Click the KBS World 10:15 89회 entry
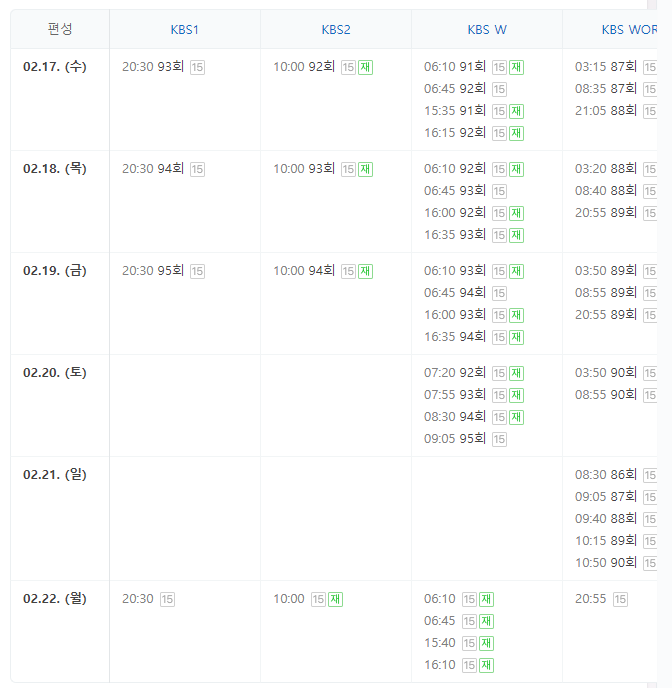 coord(606,541)
